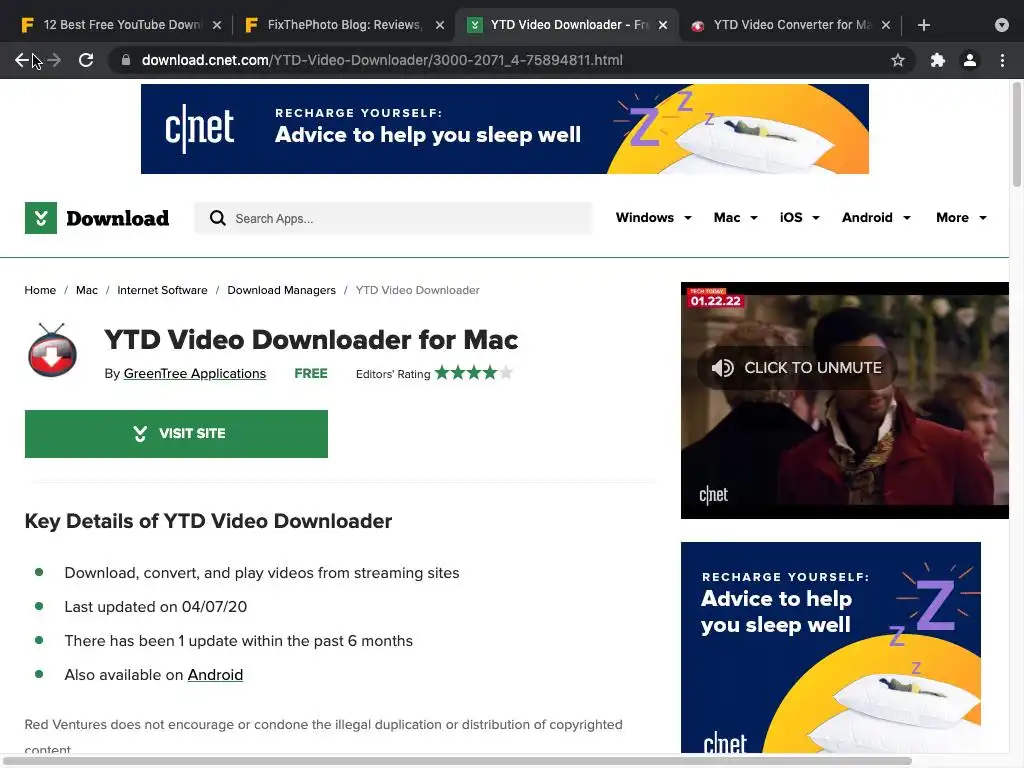Screen dimensions: 1024x768
Task: Close the 'YTD Video Downloader' tab
Action: pos(663,25)
